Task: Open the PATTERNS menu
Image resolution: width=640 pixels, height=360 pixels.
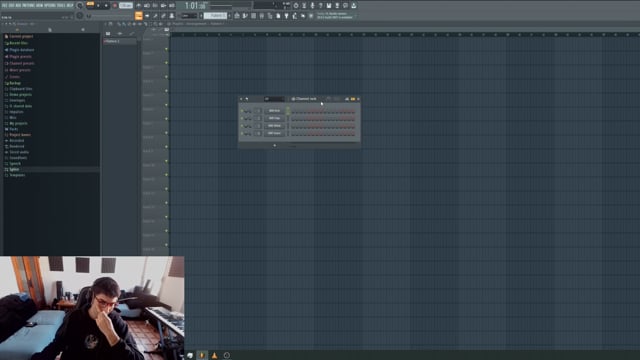Action: click(x=28, y=6)
